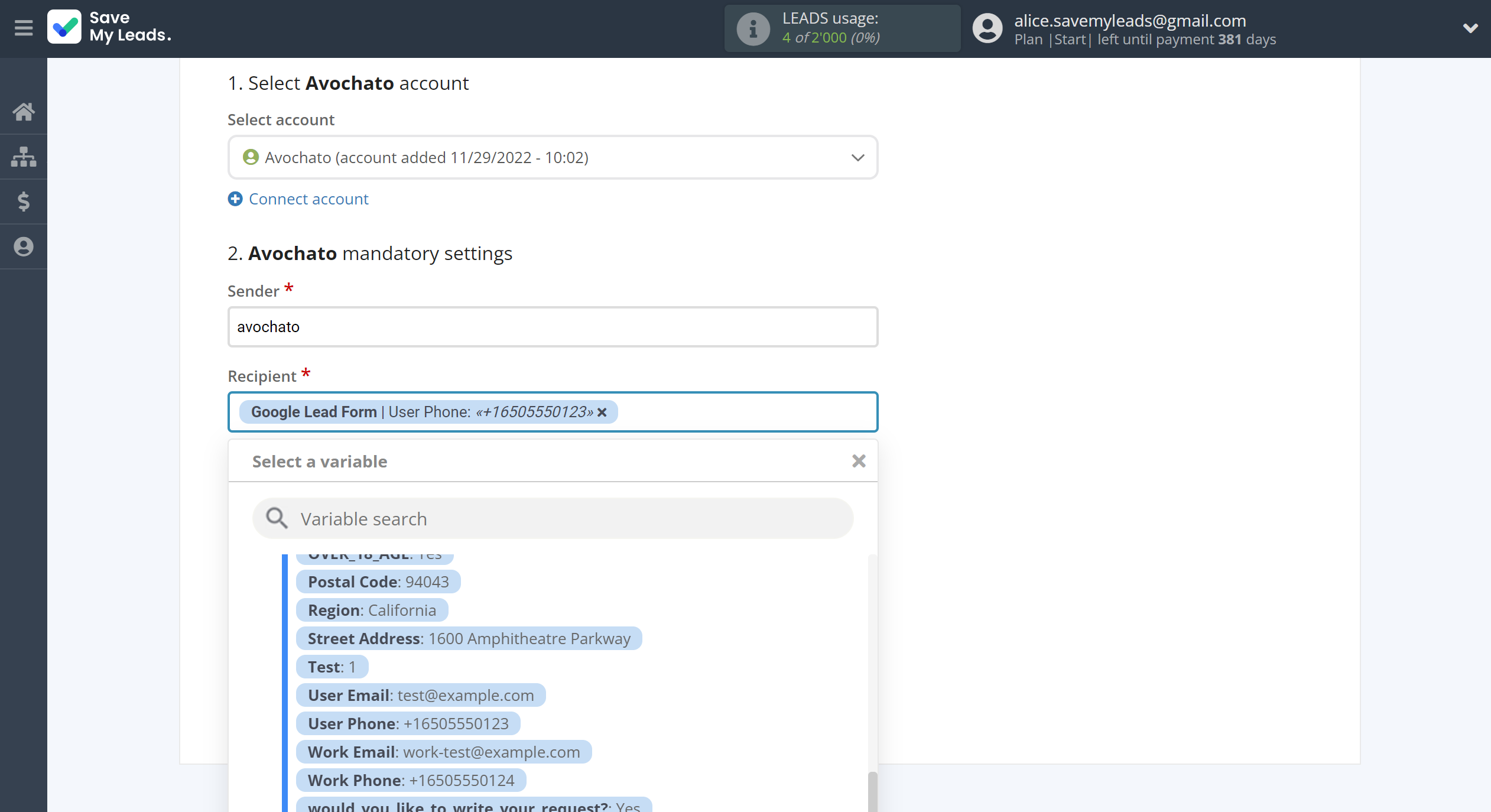Select the Region: California variable
1491x812 pixels.
click(x=372, y=610)
